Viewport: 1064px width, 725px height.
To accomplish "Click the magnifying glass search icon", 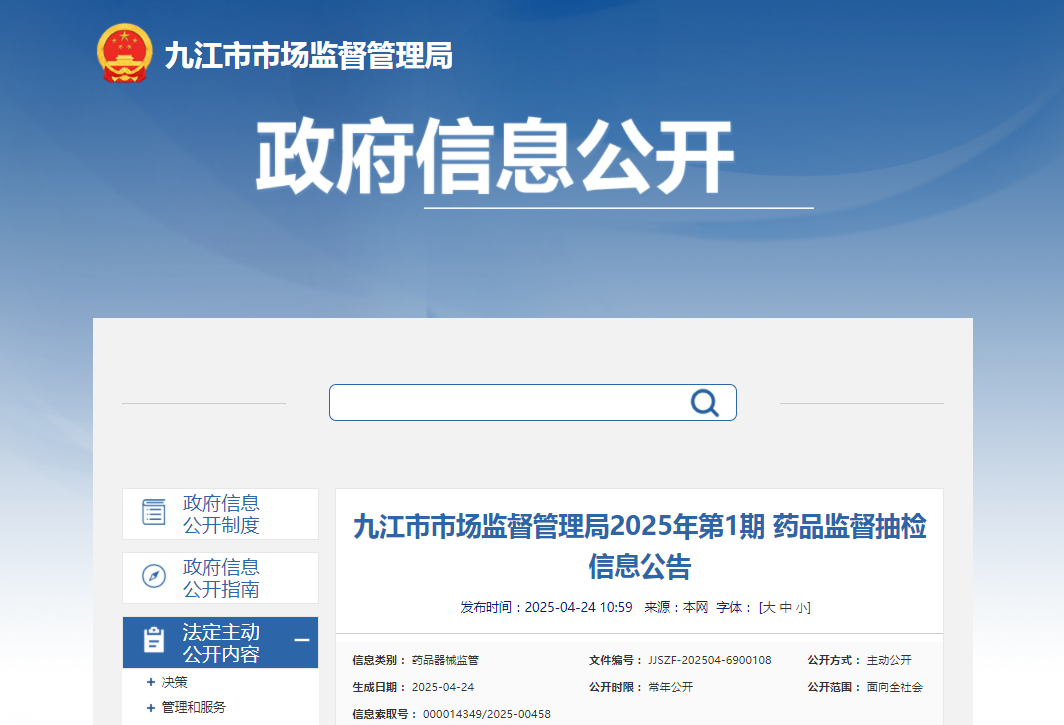I will click(x=704, y=403).
